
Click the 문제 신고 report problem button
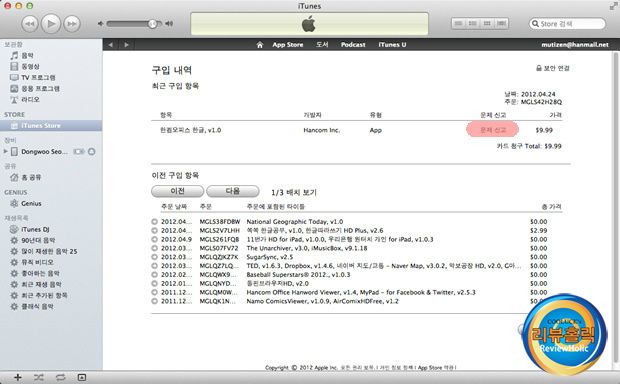(x=493, y=130)
